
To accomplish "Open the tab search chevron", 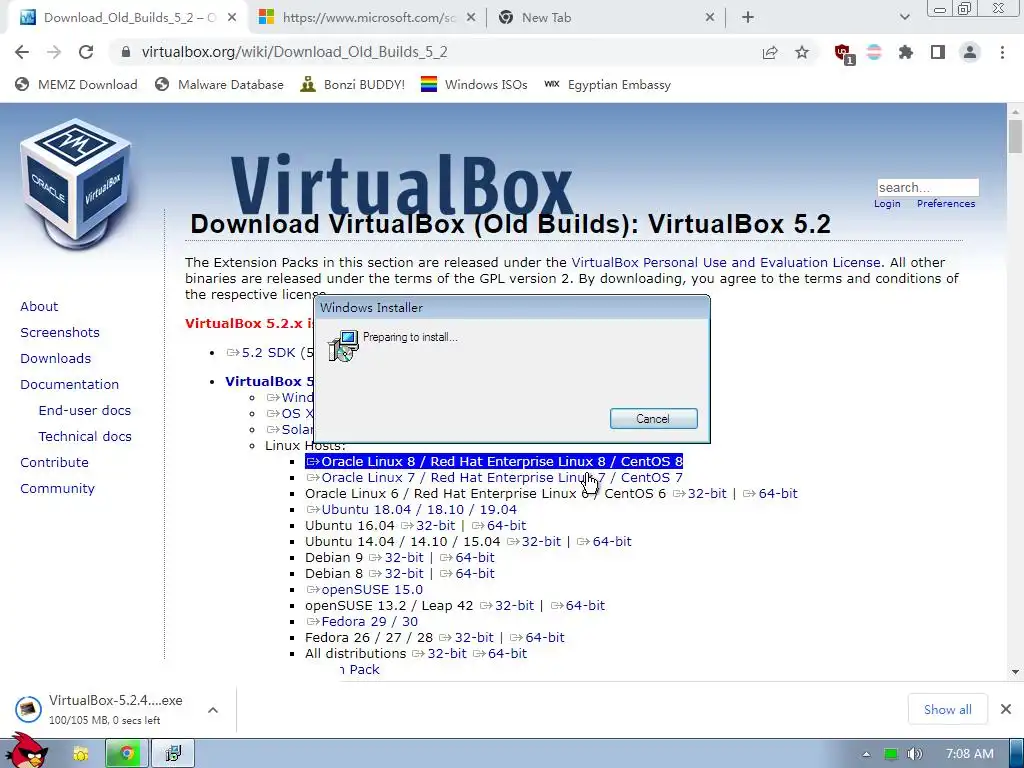I will point(904,18).
